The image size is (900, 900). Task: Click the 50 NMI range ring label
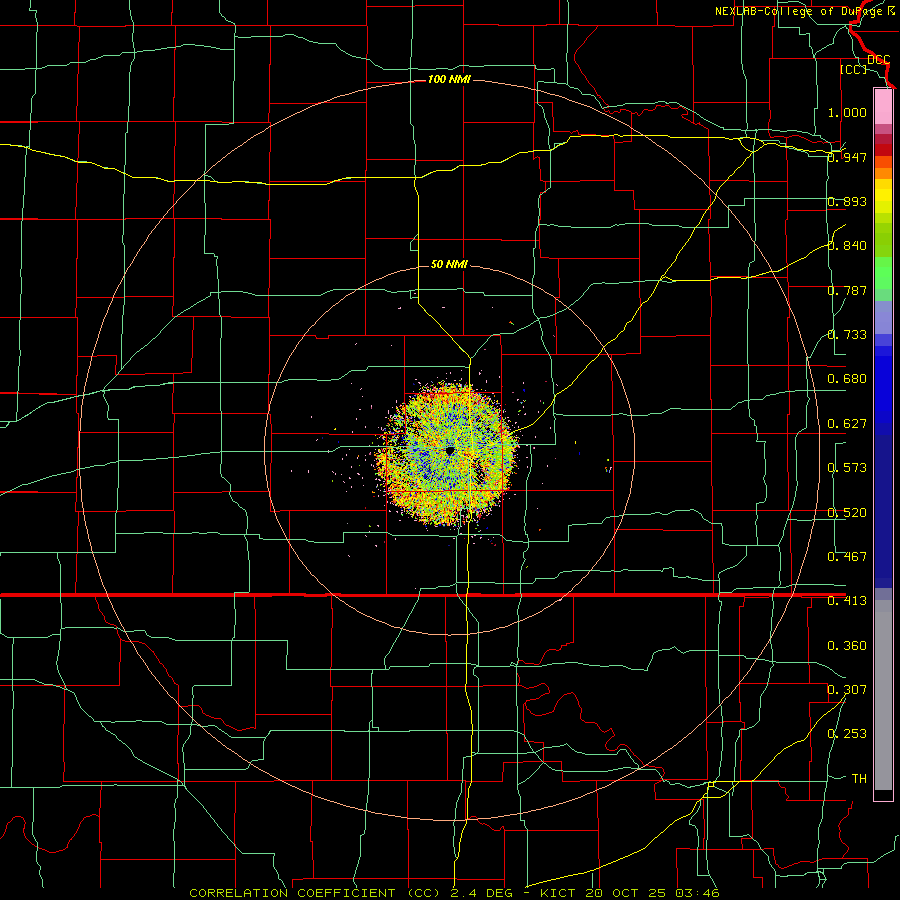tap(449, 264)
